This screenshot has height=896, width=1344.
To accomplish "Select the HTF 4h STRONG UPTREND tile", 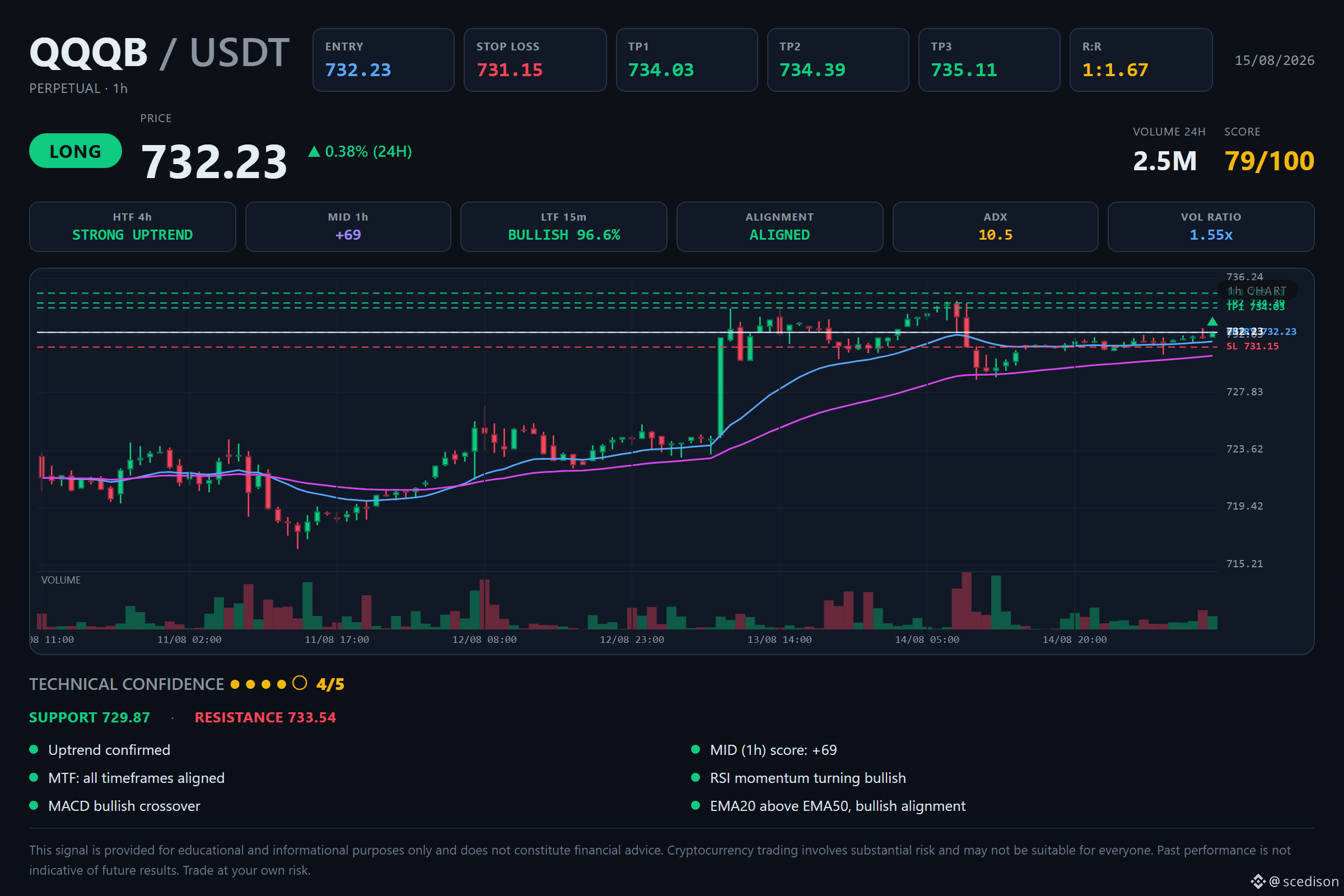I will point(133,227).
